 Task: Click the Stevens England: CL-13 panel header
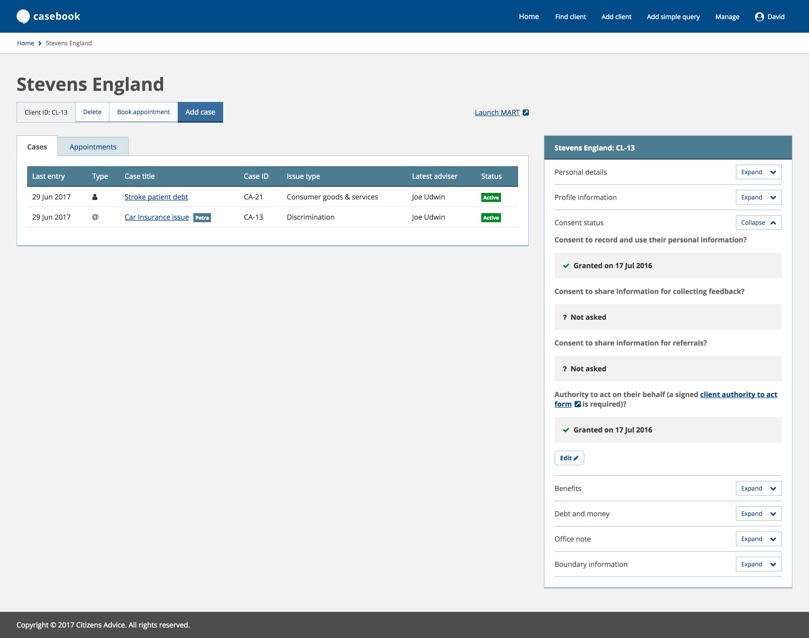(668, 148)
